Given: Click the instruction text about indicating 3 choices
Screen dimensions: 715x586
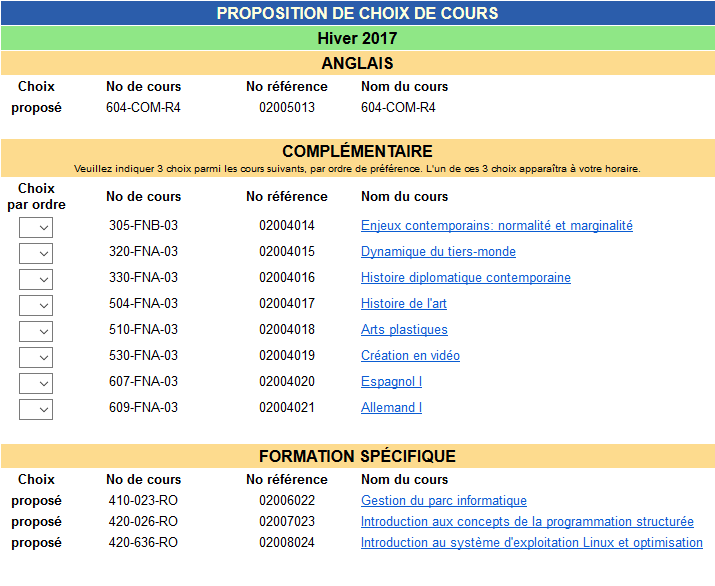Looking at the screenshot, I should click(358, 169).
